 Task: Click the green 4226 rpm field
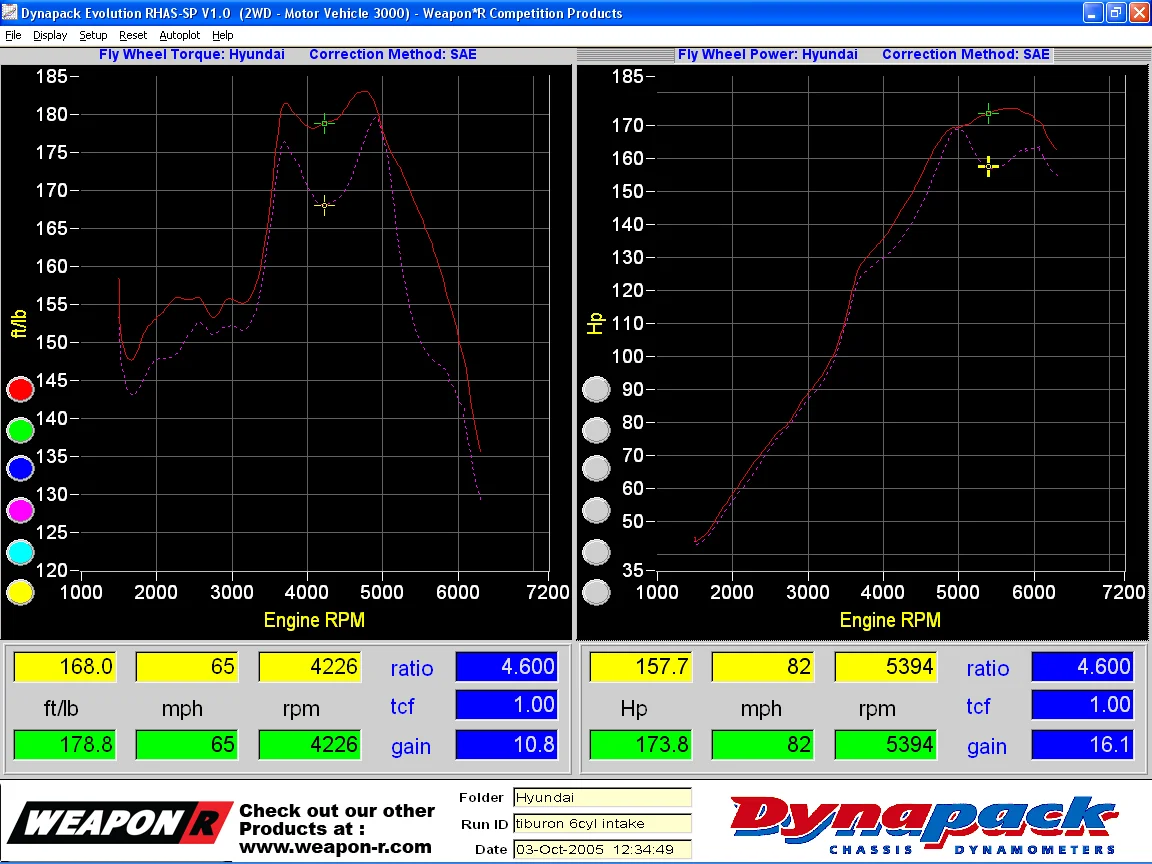[310, 744]
